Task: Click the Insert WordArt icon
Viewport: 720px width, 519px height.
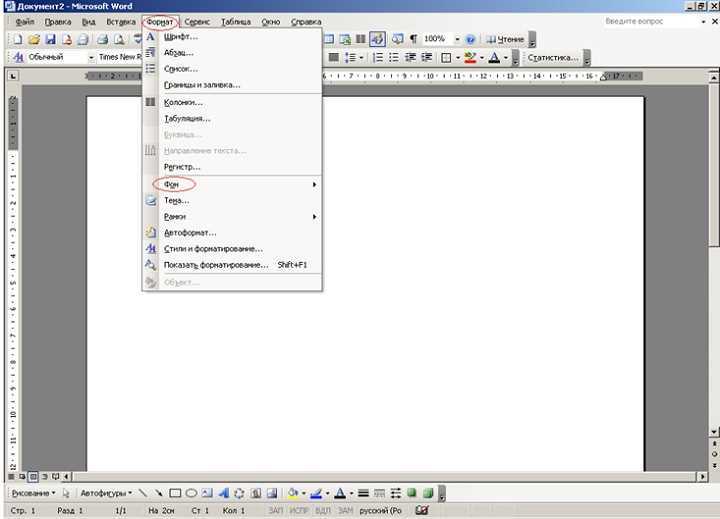Action: [x=224, y=493]
